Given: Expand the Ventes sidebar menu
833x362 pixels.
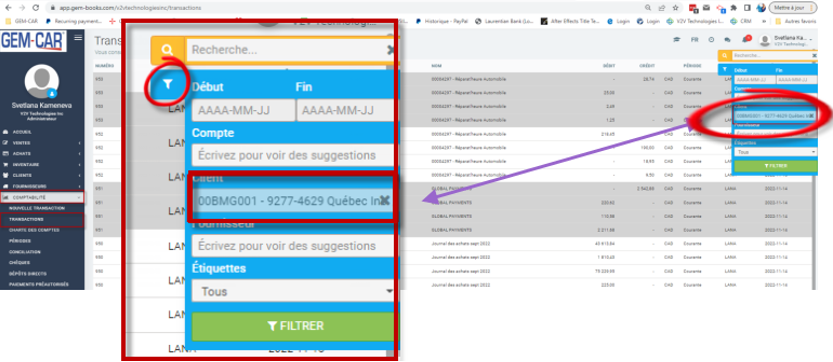Looking at the screenshot, I should [42, 142].
